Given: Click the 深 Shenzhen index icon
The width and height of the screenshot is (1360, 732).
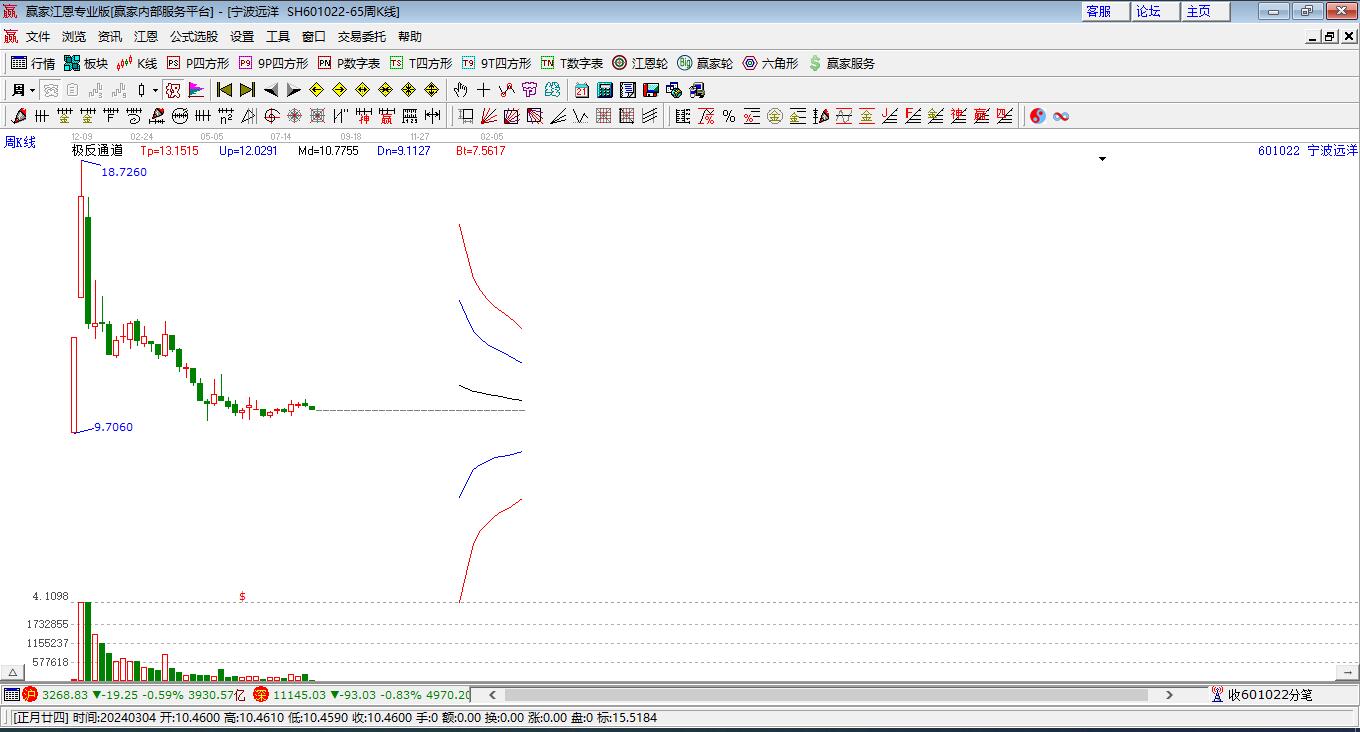Looking at the screenshot, I should coord(261,694).
